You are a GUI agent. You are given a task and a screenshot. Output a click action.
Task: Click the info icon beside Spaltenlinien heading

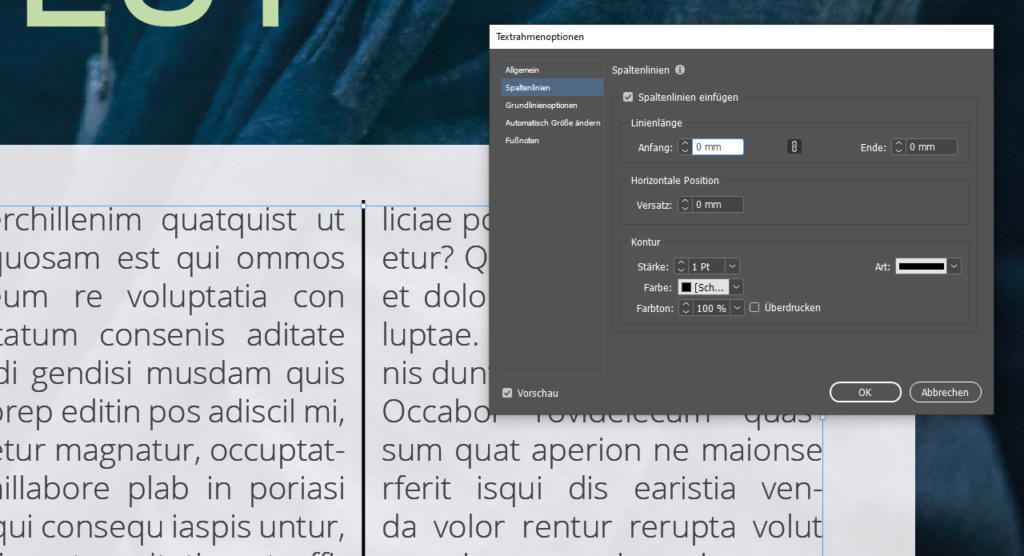tap(680, 70)
